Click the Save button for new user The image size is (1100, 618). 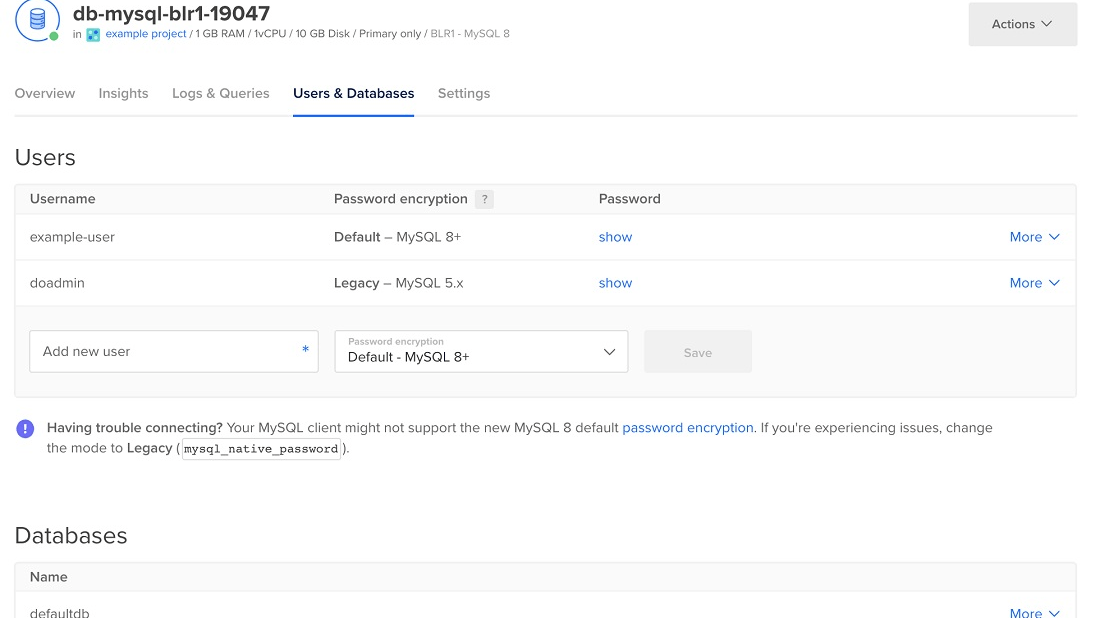(698, 352)
